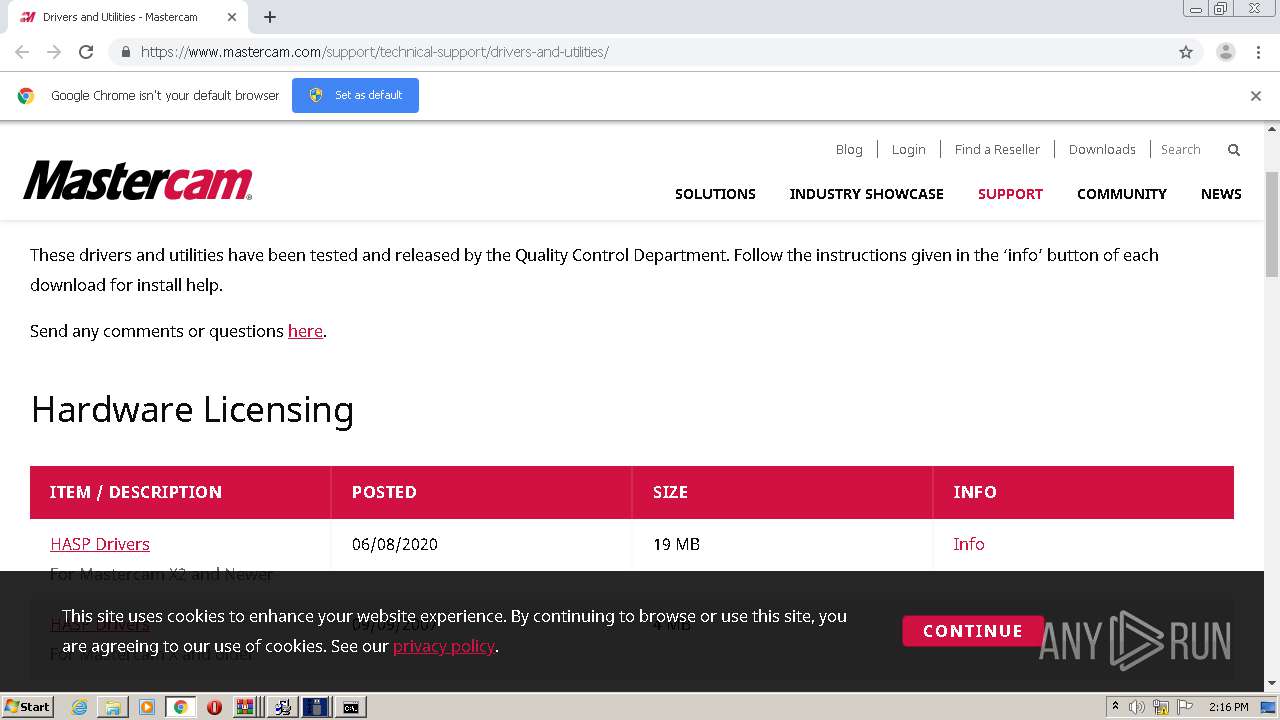Open the INDUSTRY SHOWCASE menu
The height and width of the screenshot is (720, 1280).
(x=866, y=194)
